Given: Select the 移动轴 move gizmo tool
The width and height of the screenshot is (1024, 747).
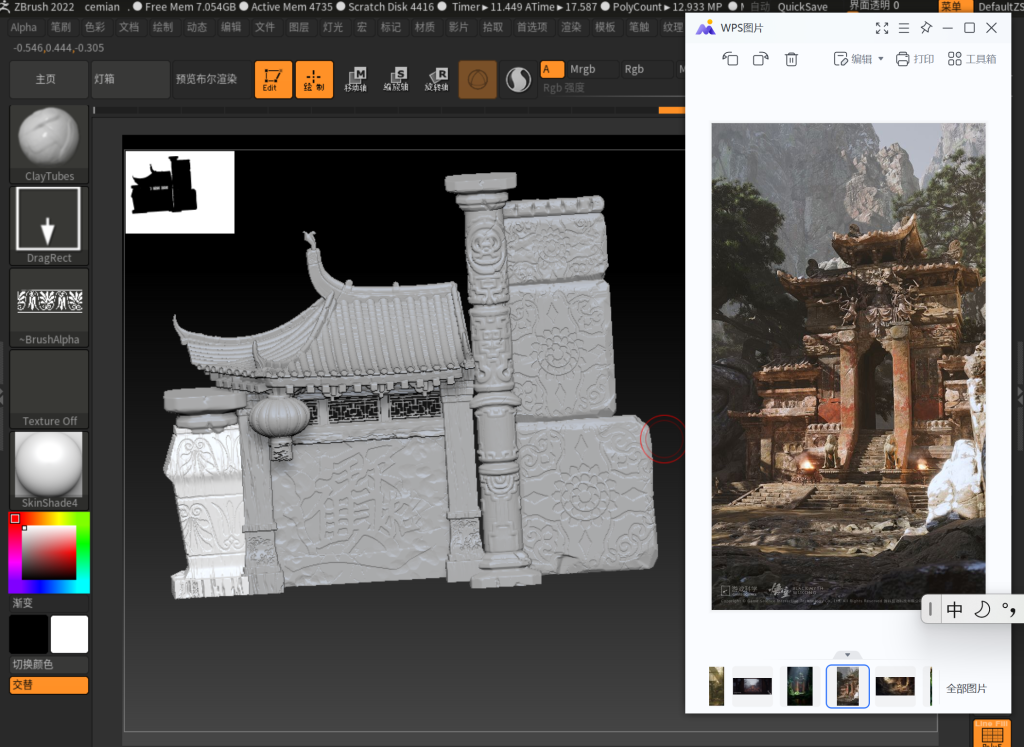Looking at the screenshot, I should pos(355,80).
